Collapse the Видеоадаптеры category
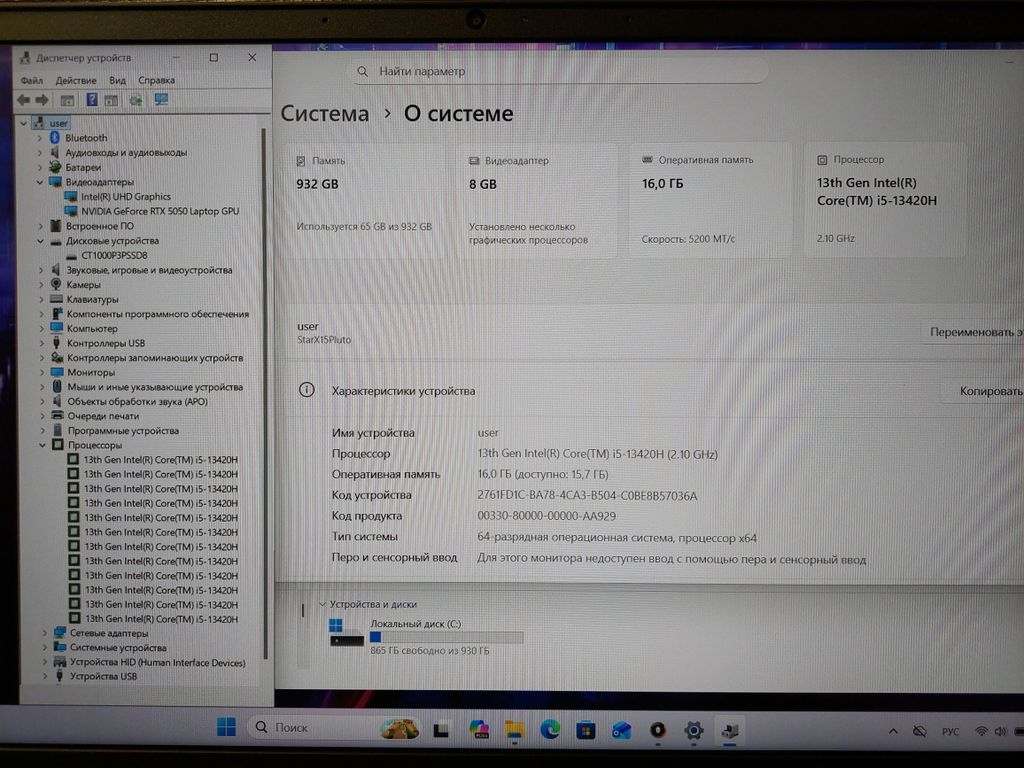The image size is (1024, 768). click(x=41, y=182)
